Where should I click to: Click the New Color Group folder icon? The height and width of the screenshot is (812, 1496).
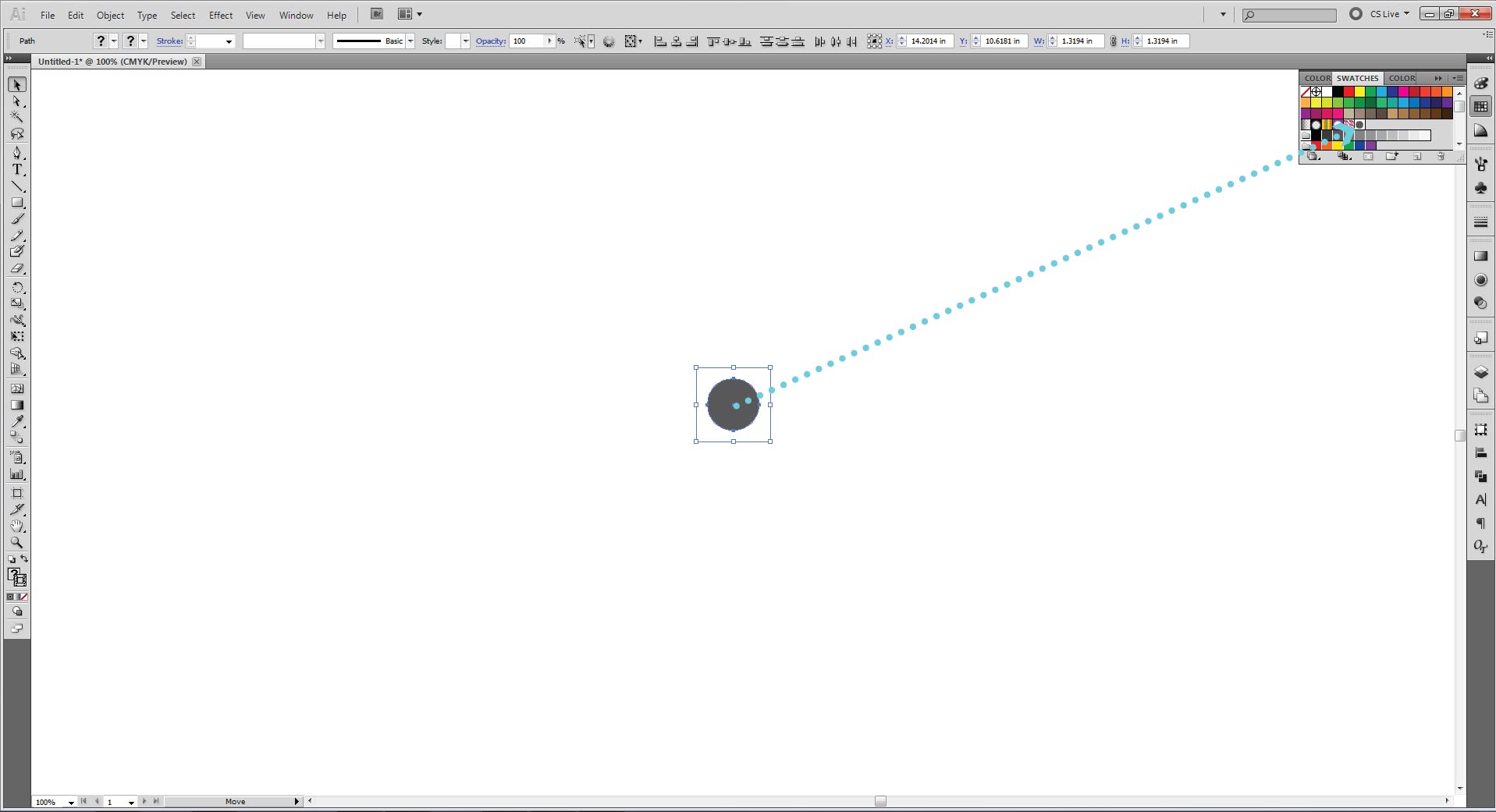(1391, 156)
